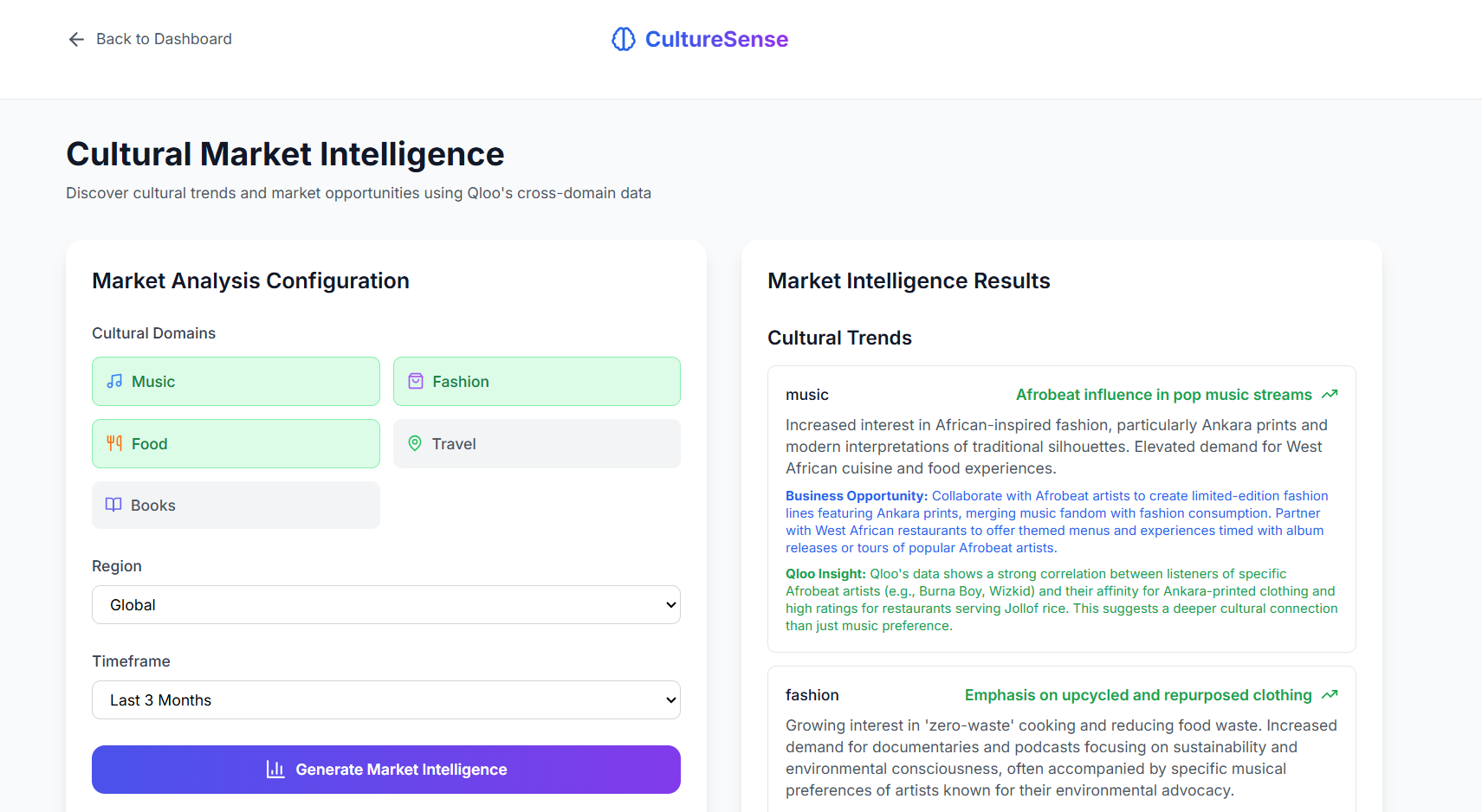Click the fork and knife Food icon
The width and height of the screenshot is (1482, 812).
(114, 443)
